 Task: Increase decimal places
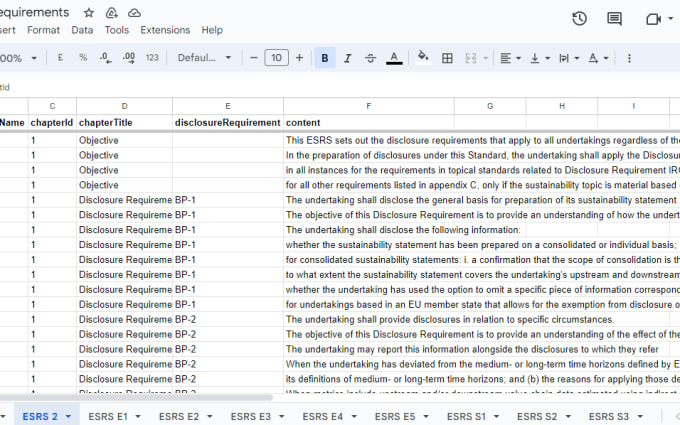click(x=129, y=58)
